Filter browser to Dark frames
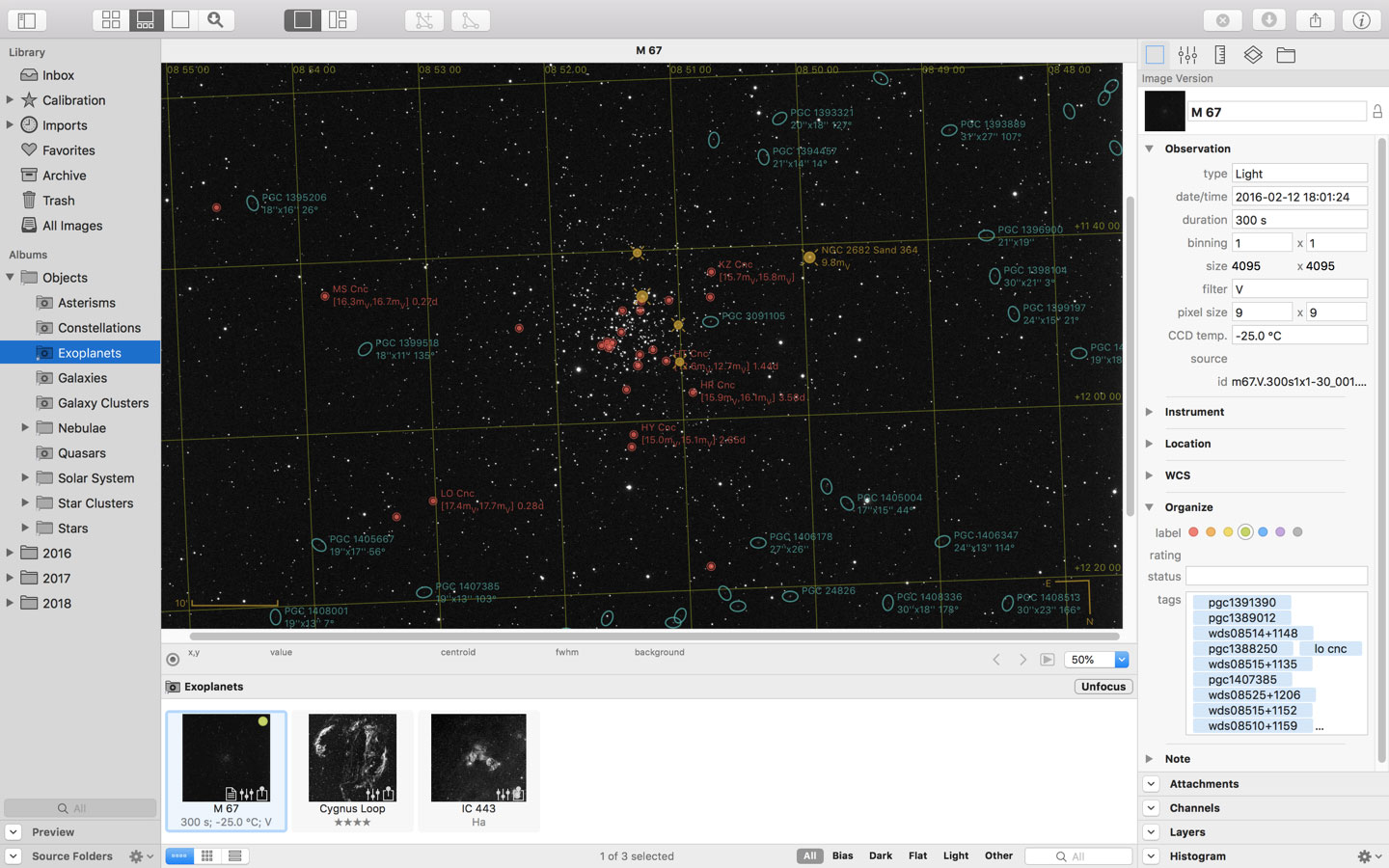This screenshot has width=1389, height=868. click(881, 855)
